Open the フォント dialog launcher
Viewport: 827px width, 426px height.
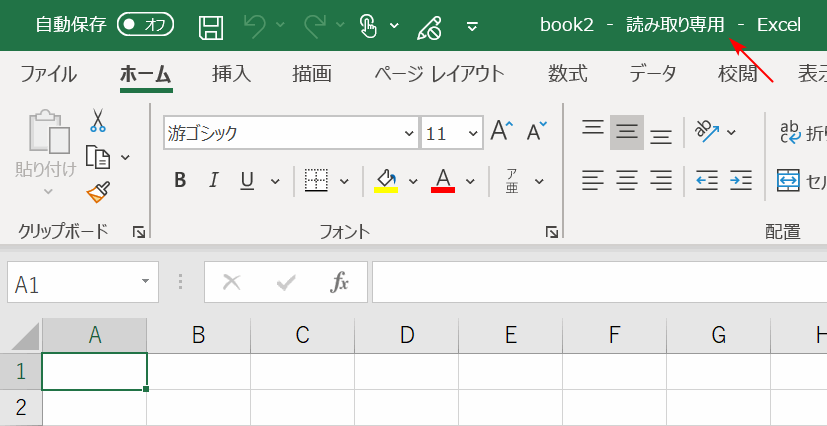click(x=552, y=232)
